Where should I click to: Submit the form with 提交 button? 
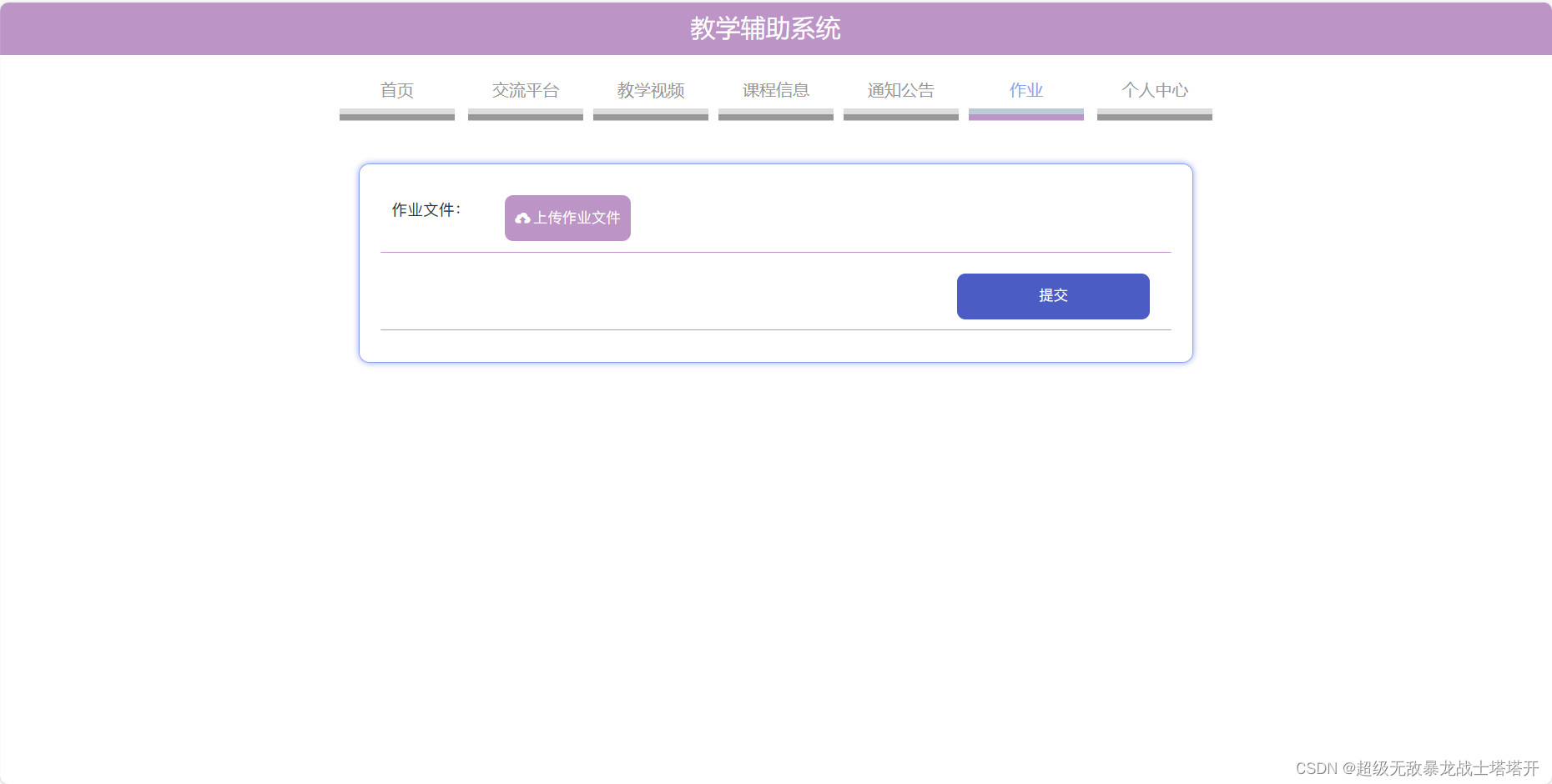(x=1053, y=296)
